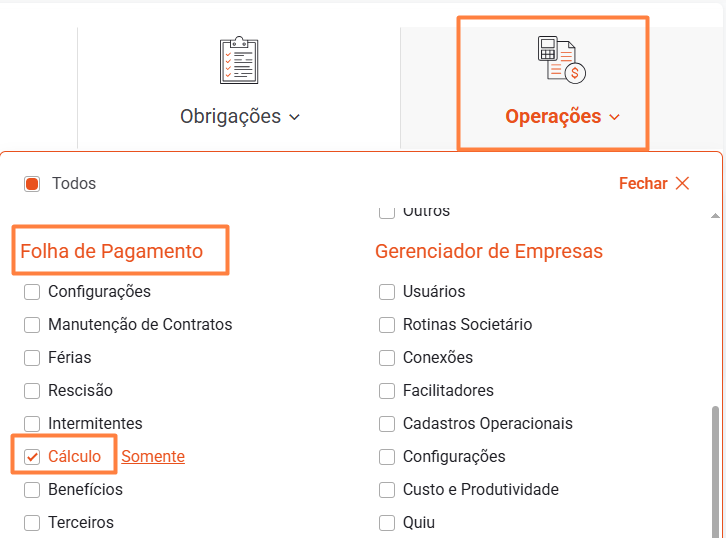Image resolution: width=726 pixels, height=538 pixels.
Task: Tick the Rotinas Societário checkbox
Action: (387, 325)
